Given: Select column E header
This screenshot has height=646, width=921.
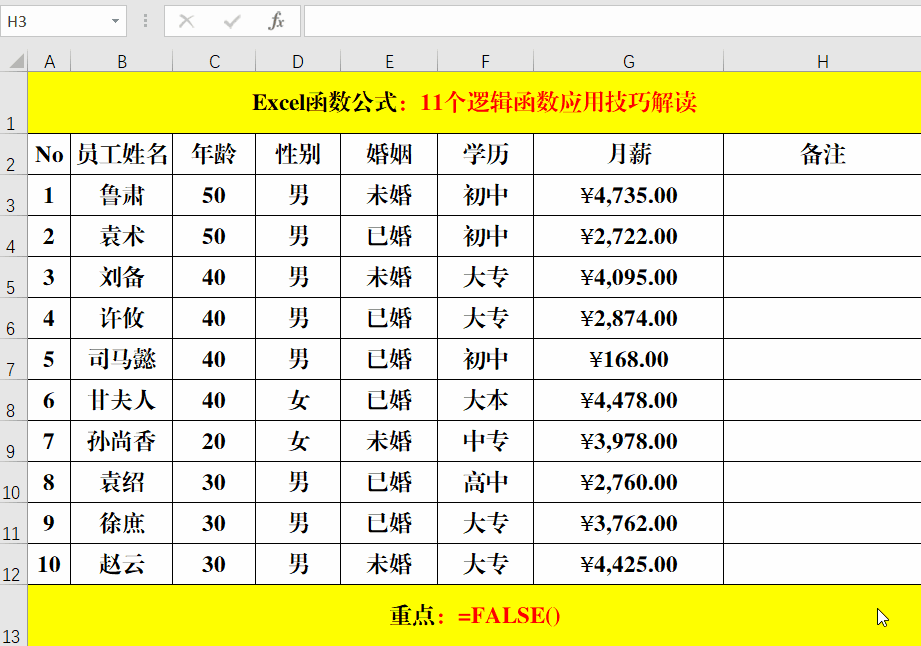Looking at the screenshot, I should [x=389, y=62].
